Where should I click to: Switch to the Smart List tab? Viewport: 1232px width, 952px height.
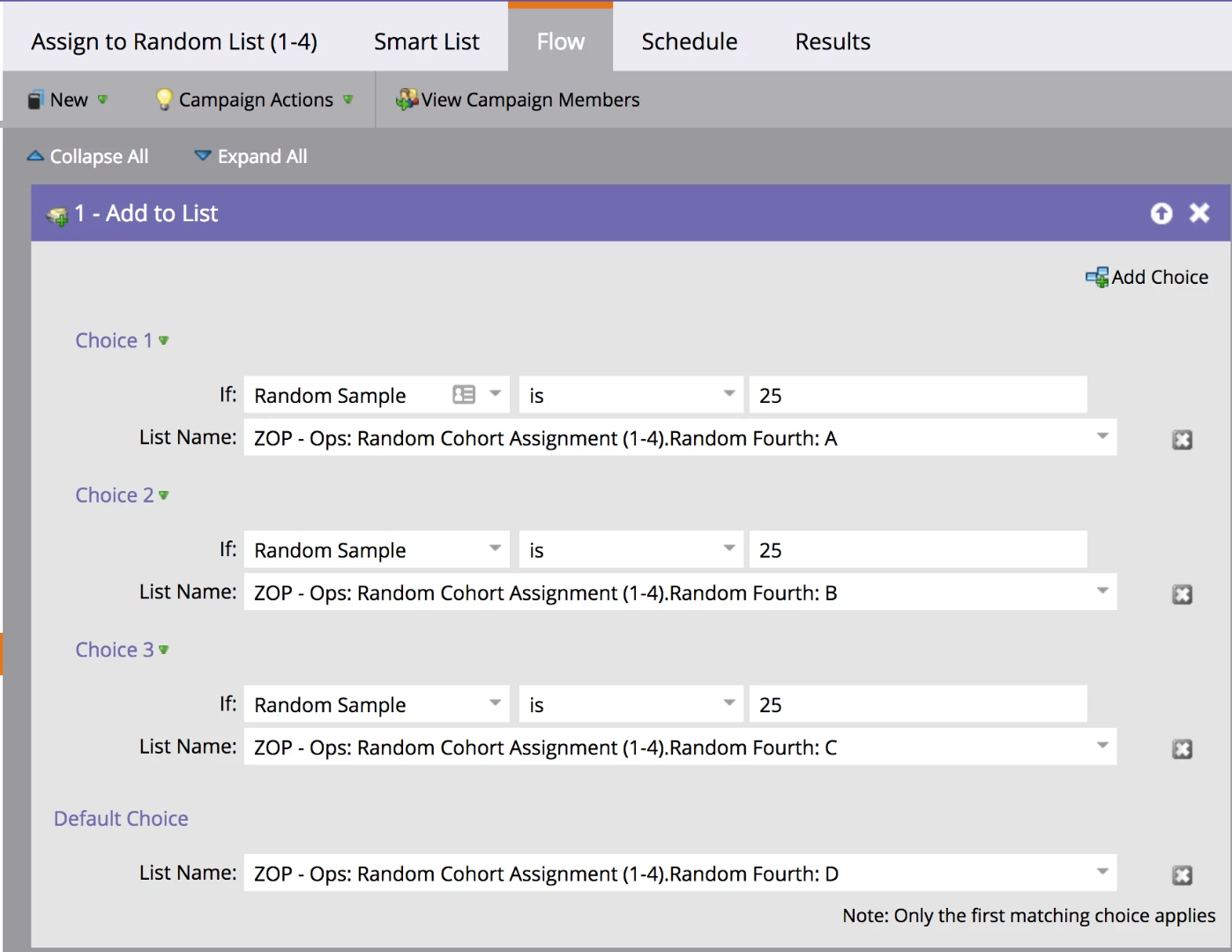pyautogui.click(x=427, y=41)
